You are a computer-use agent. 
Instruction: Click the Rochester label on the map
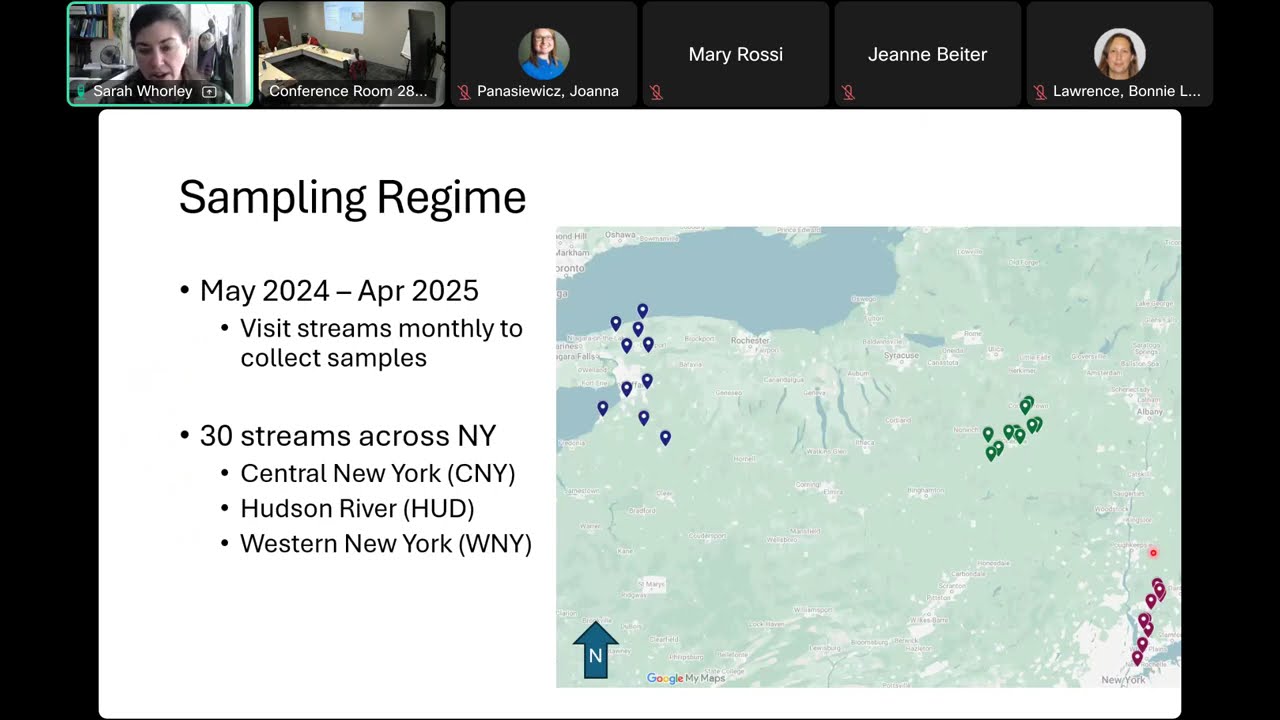(x=750, y=340)
